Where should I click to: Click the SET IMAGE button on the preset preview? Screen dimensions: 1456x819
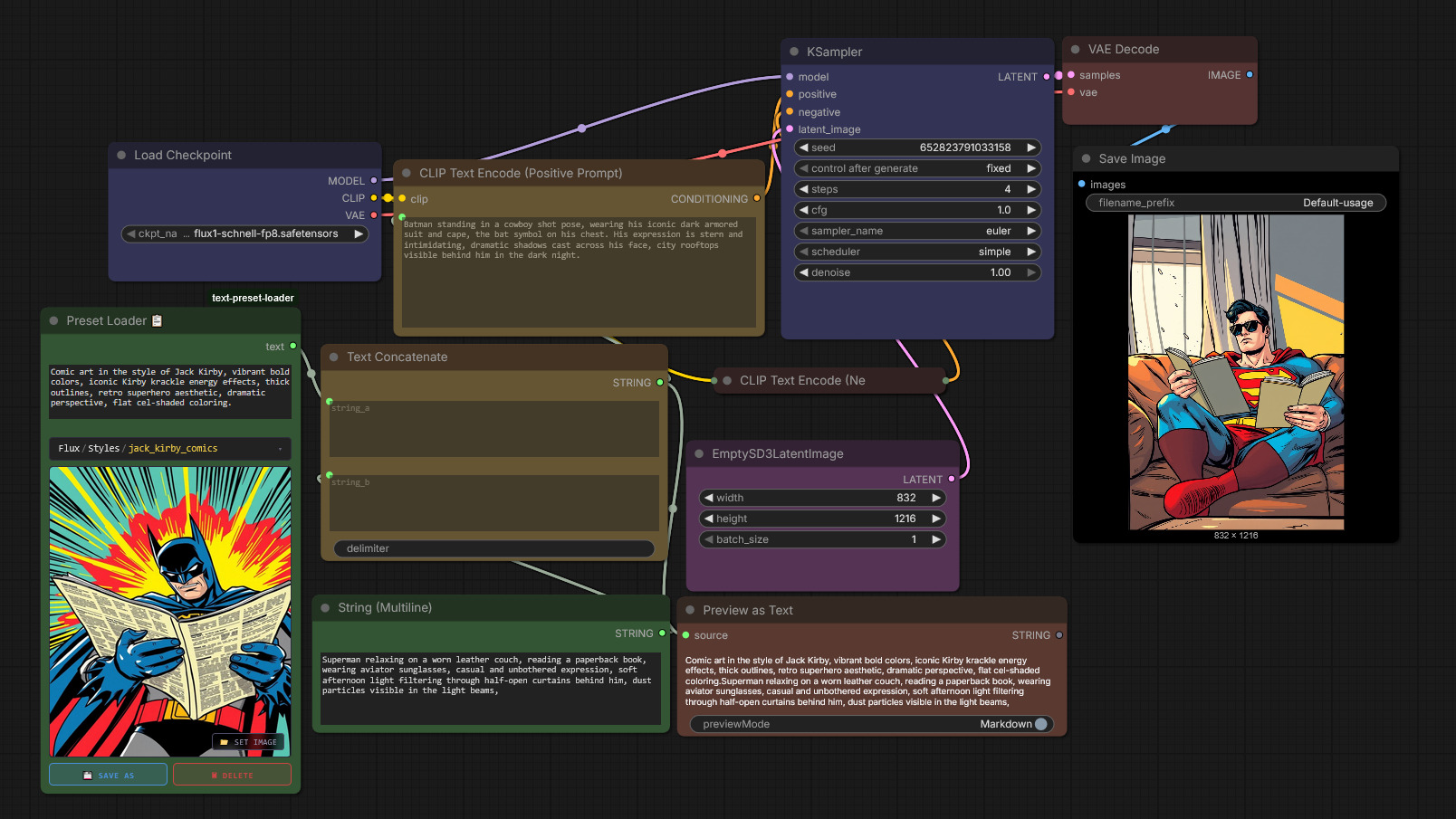(x=248, y=742)
